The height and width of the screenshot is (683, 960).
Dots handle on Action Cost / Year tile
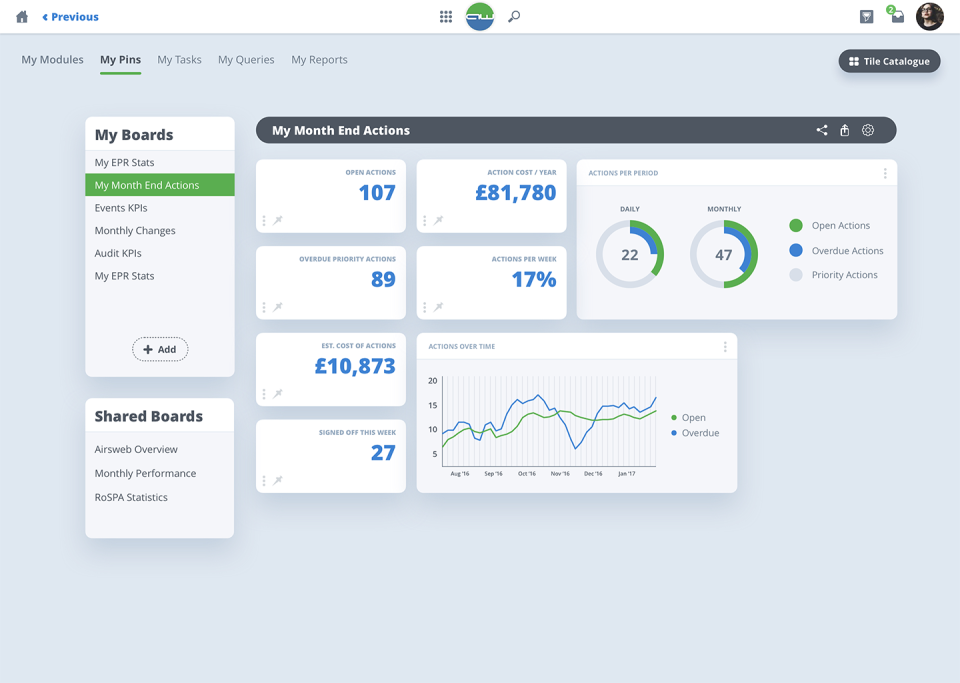coord(424,220)
